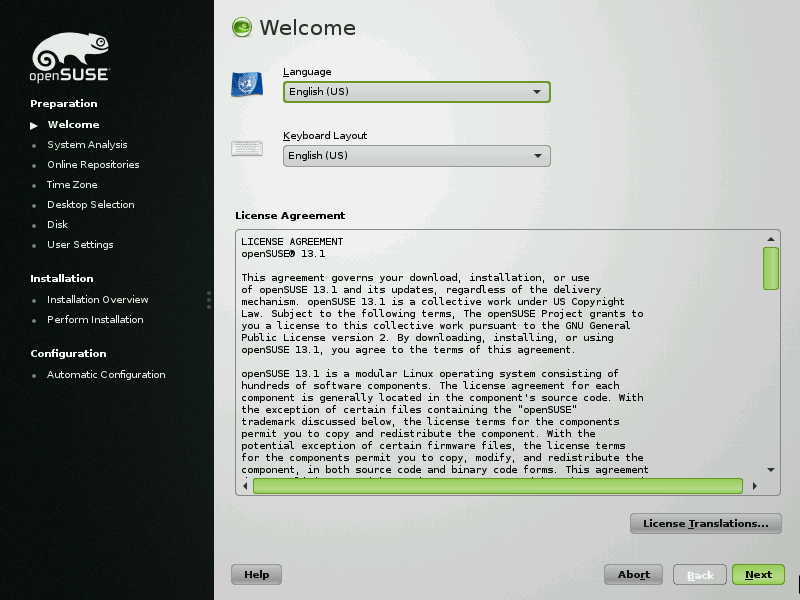This screenshot has width=800, height=600.
Task: Select System Analysis in sidebar
Action: pos(87,145)
